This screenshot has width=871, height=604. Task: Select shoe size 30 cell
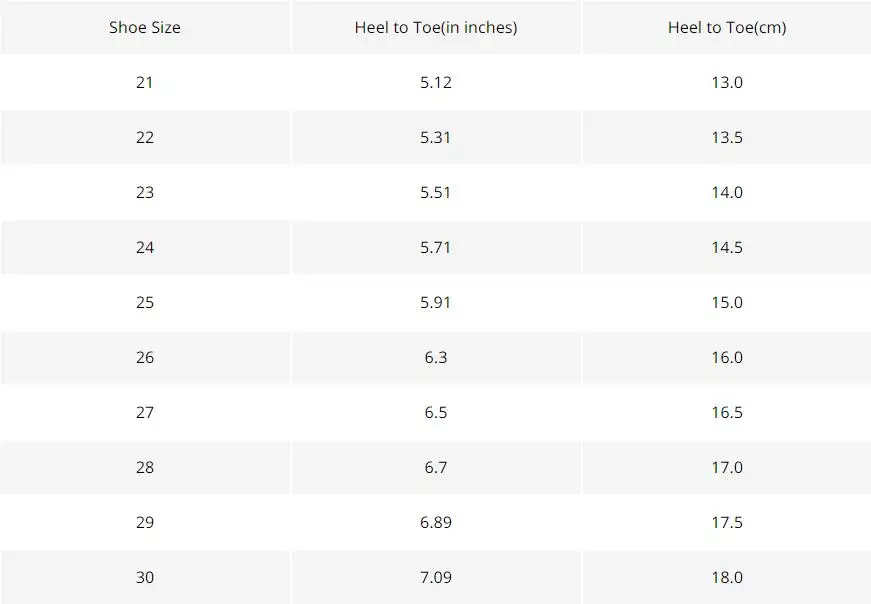click(144, 577)
